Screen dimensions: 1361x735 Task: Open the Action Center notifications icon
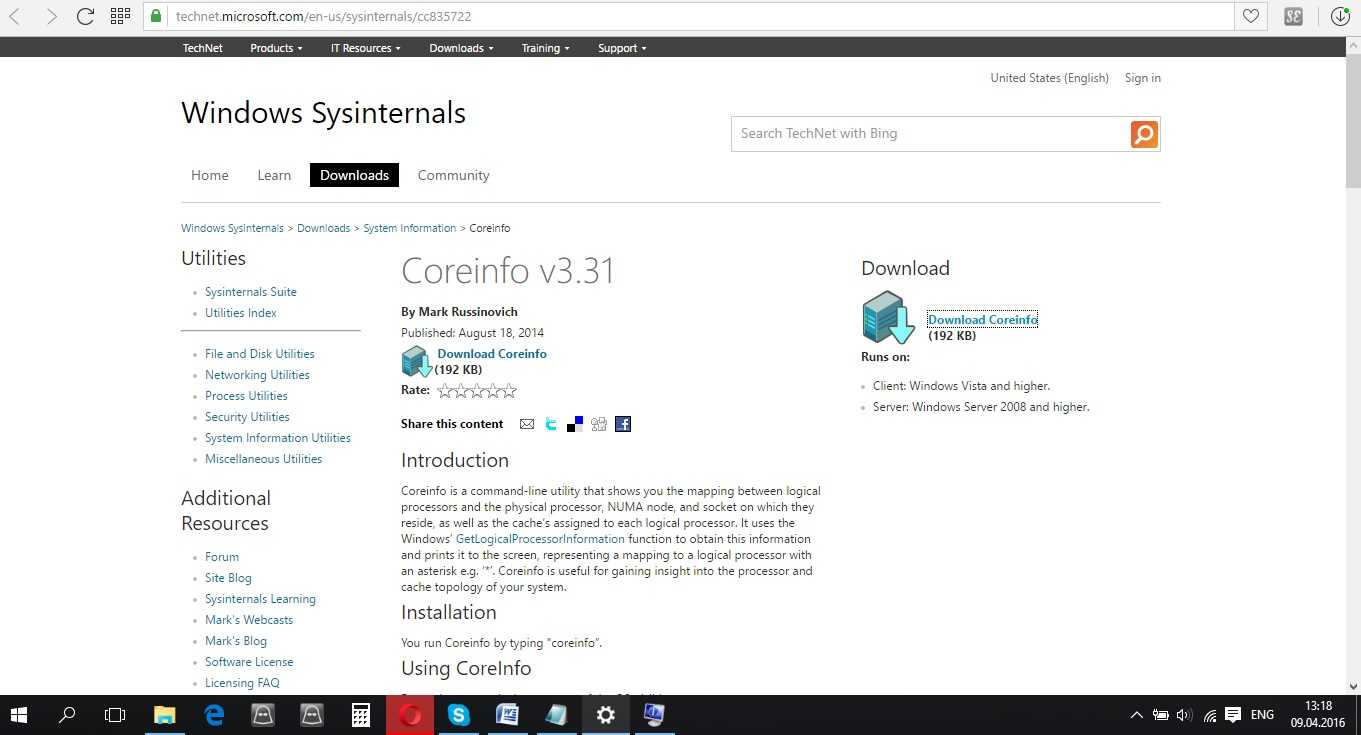[1233, 715]
